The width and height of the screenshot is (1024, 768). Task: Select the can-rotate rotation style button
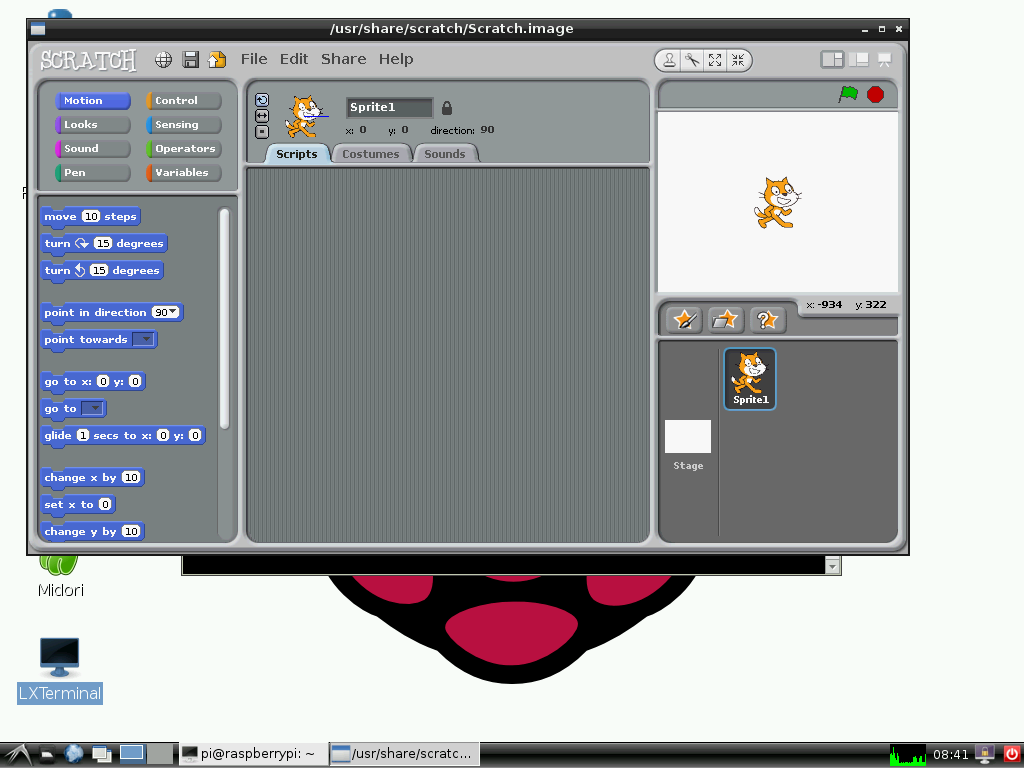[262, 100]
